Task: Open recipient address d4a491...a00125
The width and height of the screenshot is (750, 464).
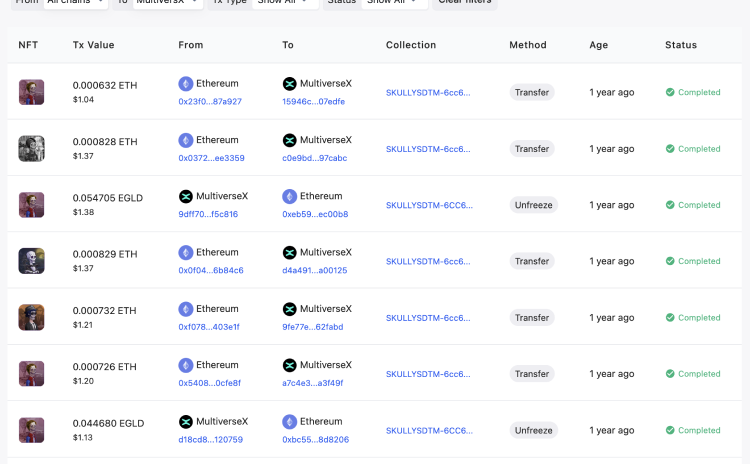Action: coord(315,270)
